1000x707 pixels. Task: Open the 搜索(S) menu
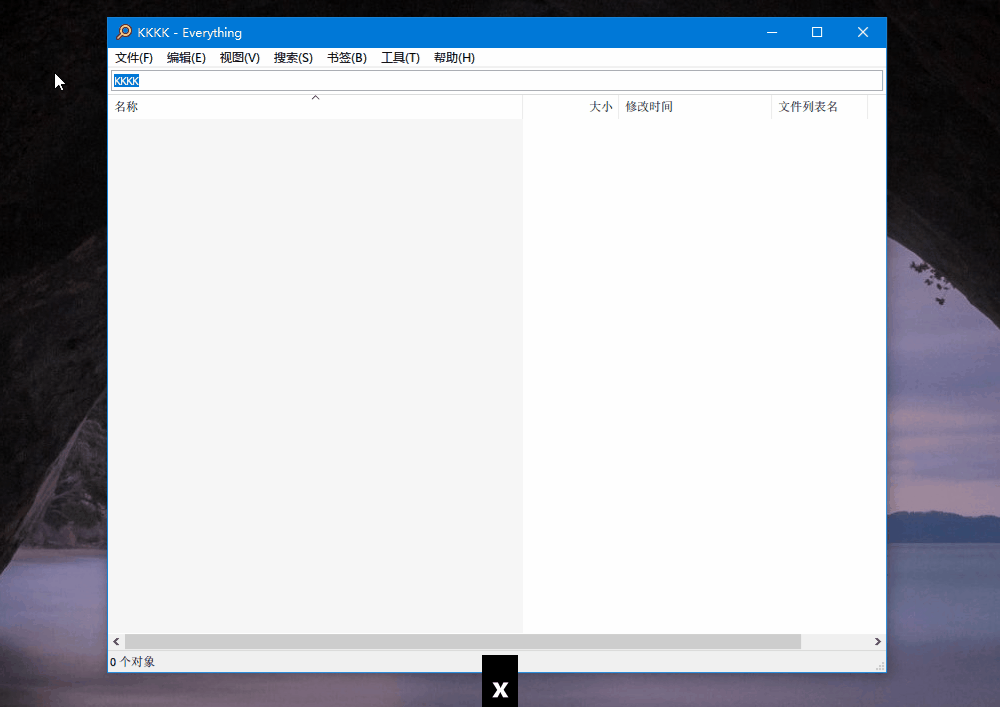(293, 58)
